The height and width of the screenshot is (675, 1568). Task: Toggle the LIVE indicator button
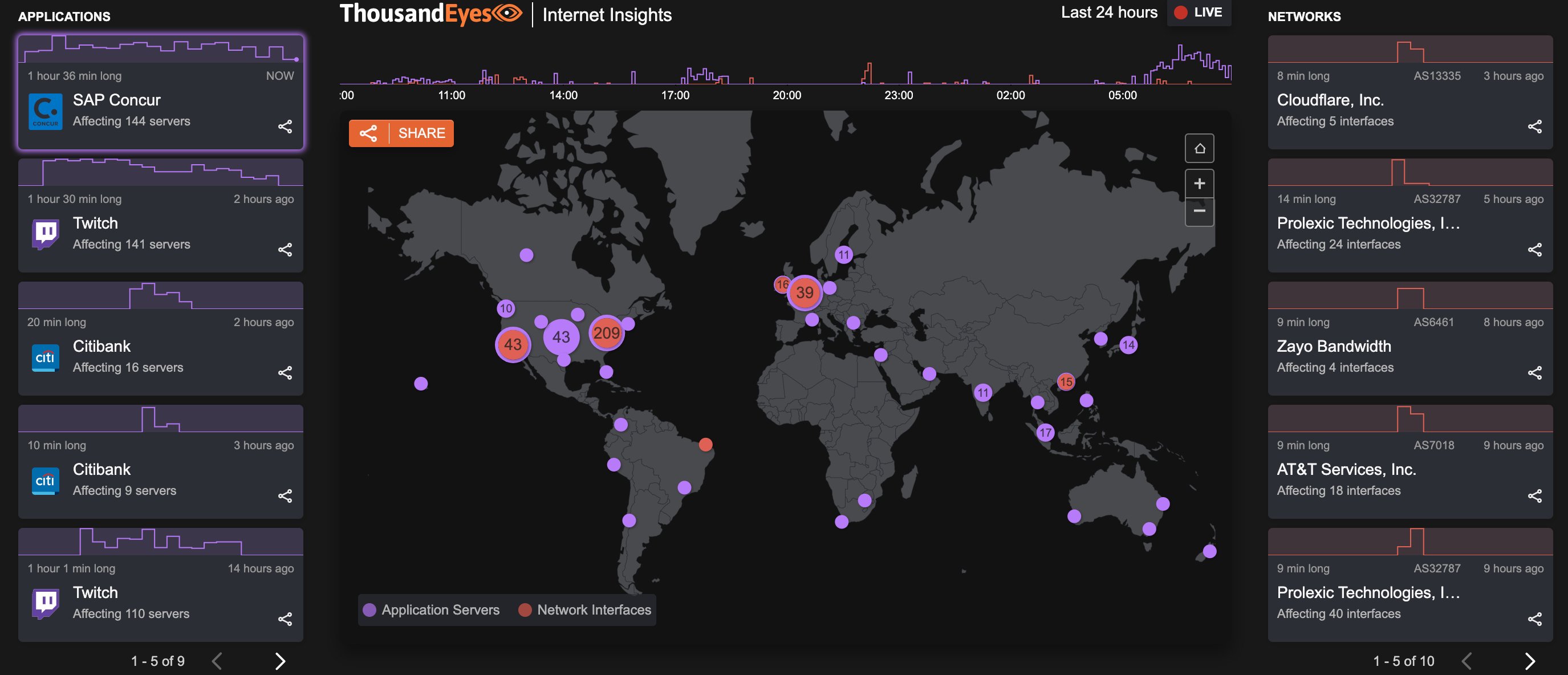pyautogui.click(x=1199, y=13)
